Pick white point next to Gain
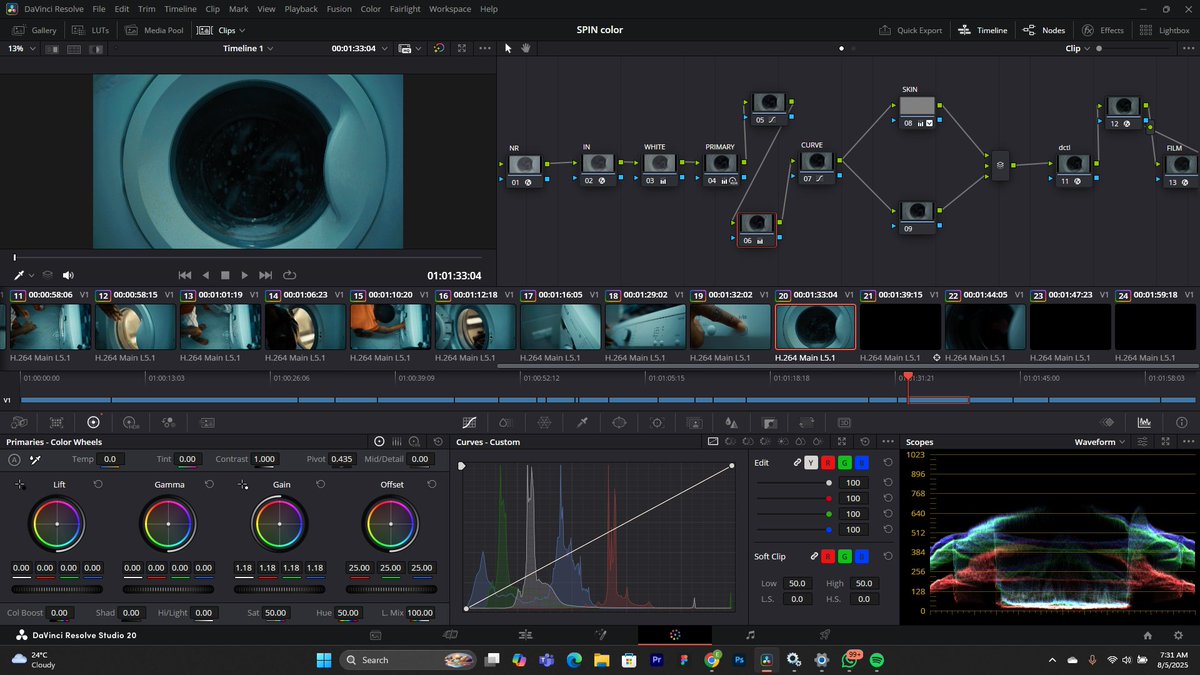 click(242, 484)
